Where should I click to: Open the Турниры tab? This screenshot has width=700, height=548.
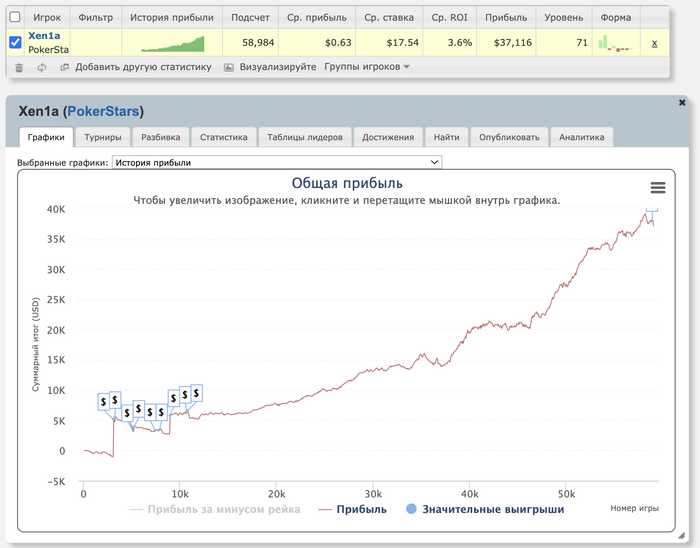[103, 137]
